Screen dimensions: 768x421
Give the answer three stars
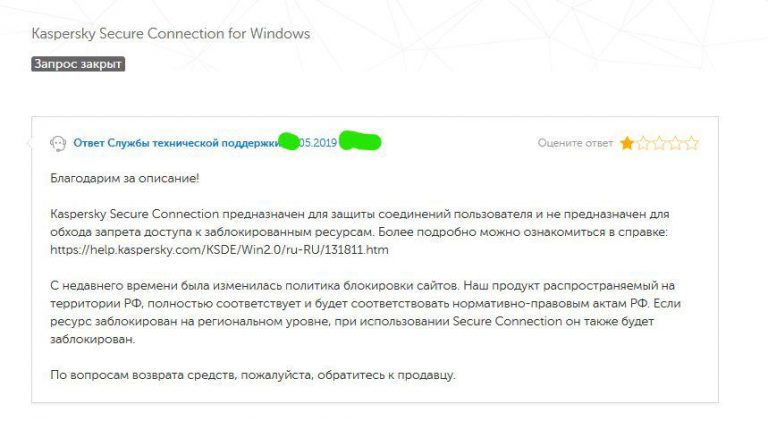pos(659,143)
